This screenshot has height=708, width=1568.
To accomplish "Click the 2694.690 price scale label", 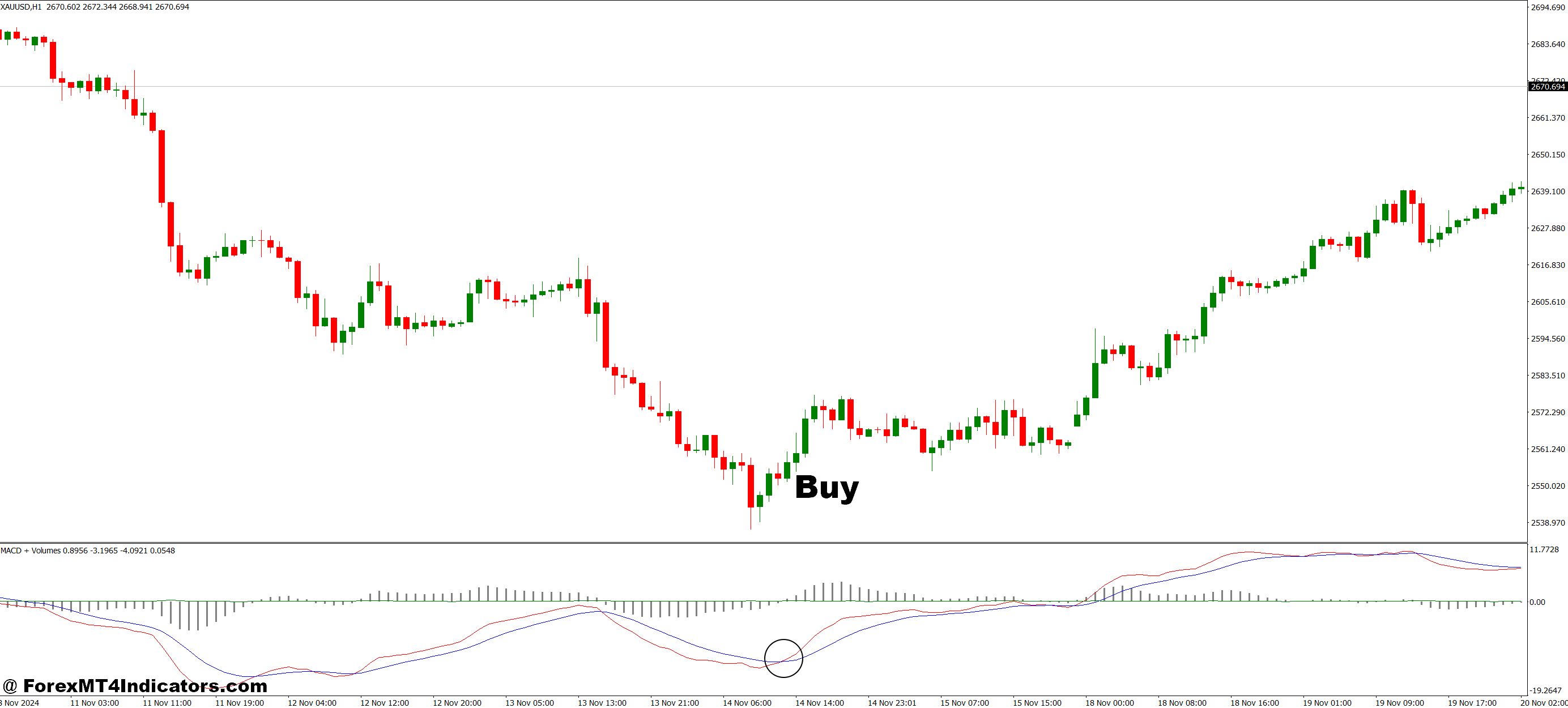I will tap(1546, 7).
